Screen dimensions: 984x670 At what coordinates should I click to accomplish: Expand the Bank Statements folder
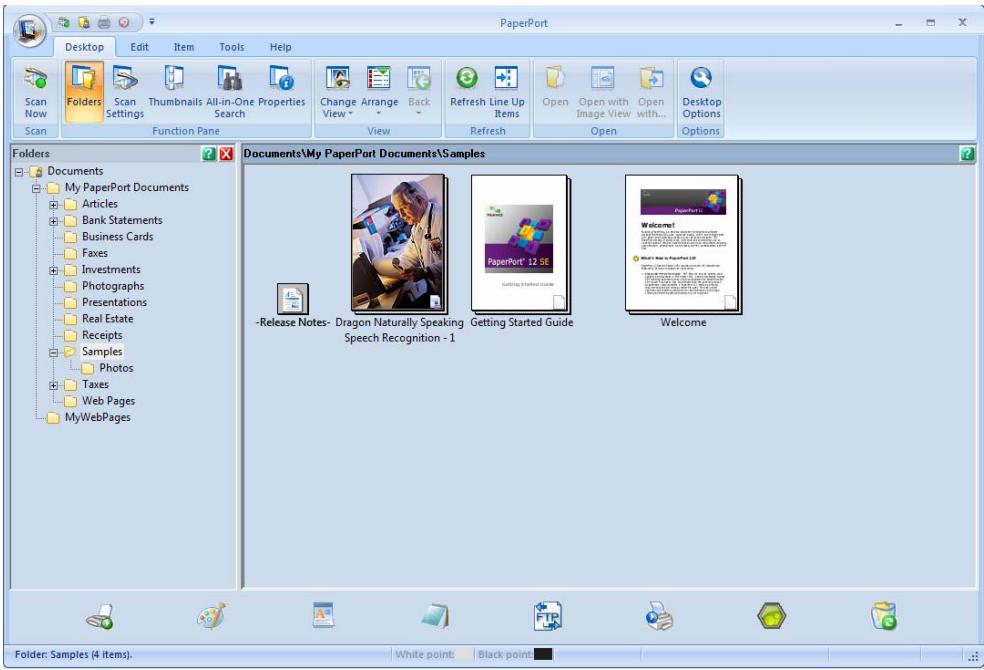click(53, 221)
